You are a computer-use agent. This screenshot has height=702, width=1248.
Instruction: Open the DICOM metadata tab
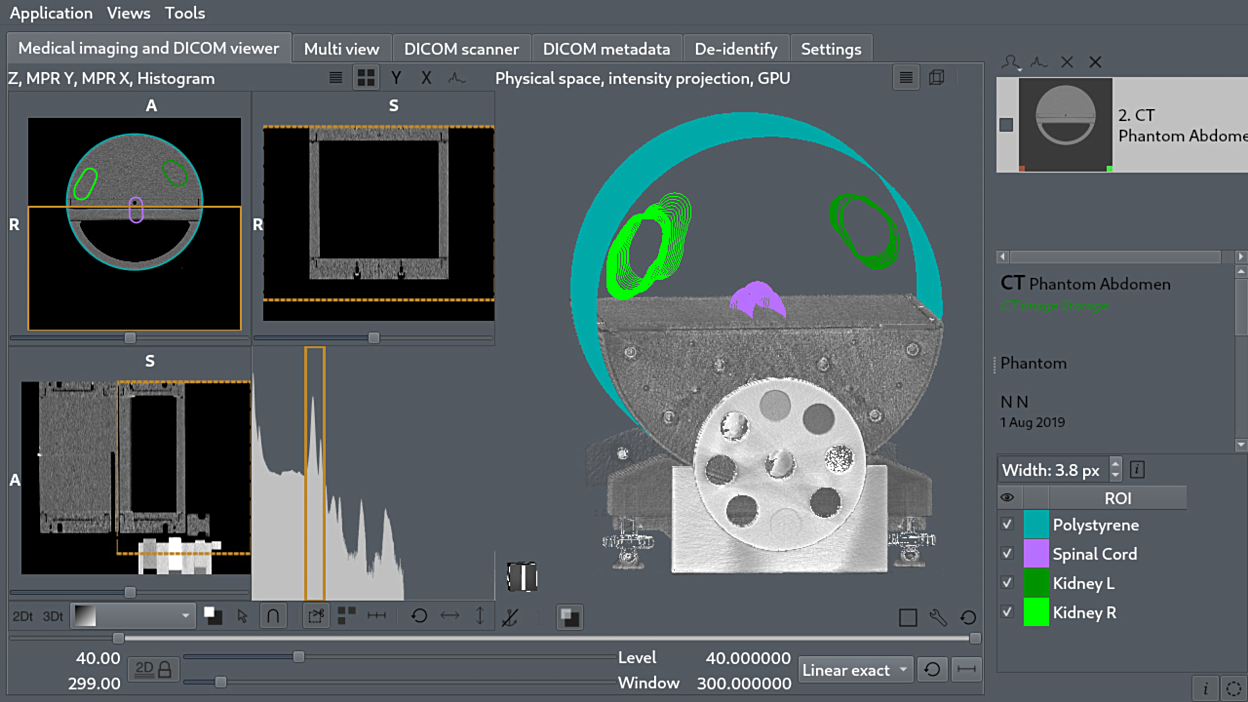(x=606, y=48)
